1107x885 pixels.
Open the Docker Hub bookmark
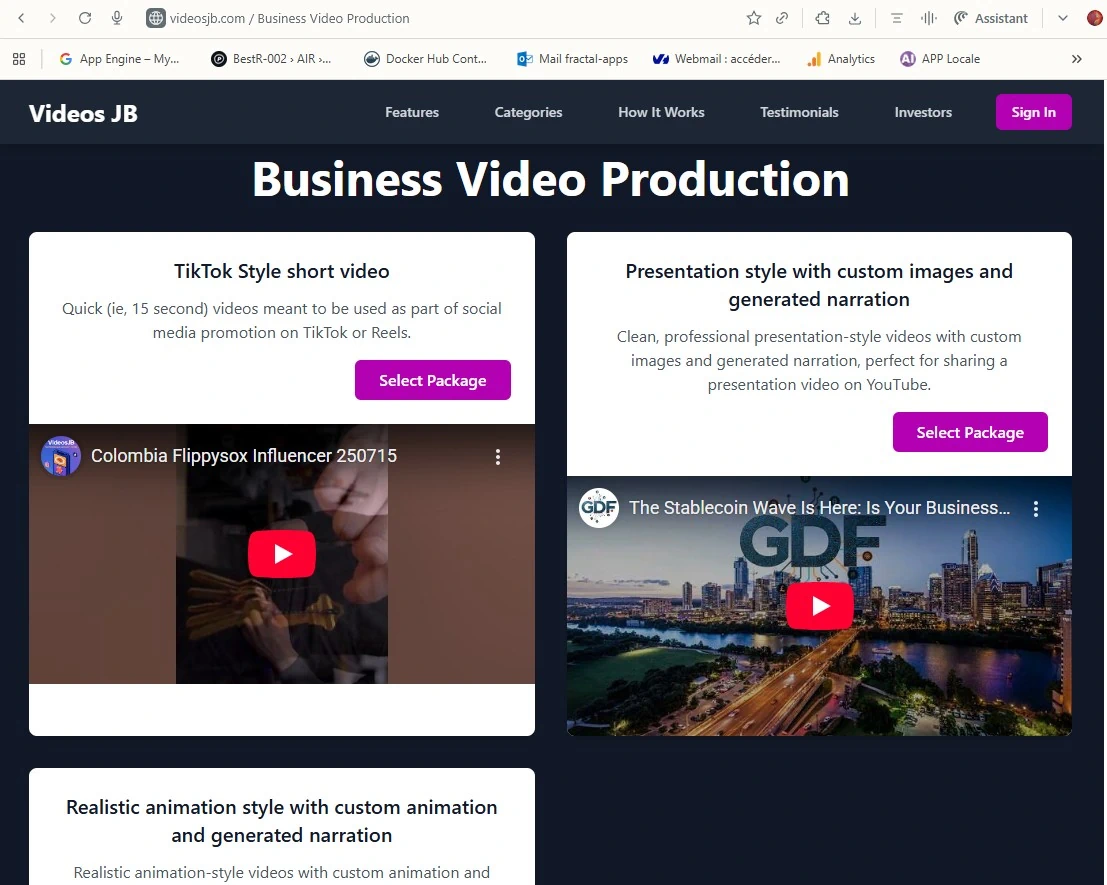[426, 59]
